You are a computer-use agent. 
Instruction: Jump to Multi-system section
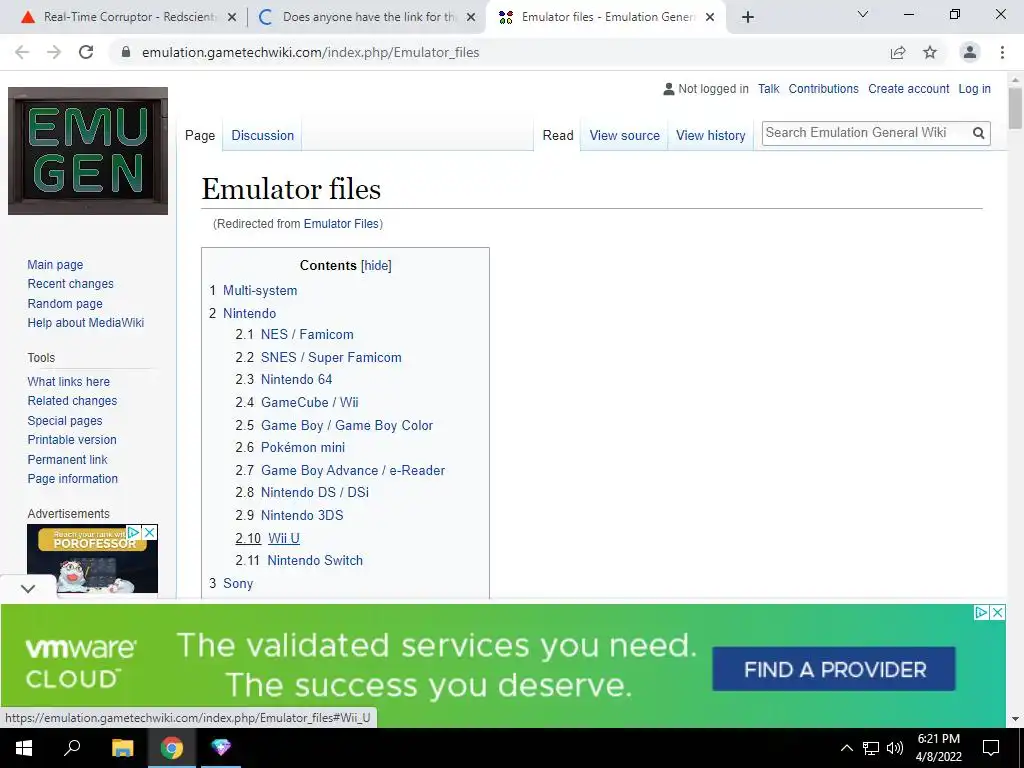[x=260, y=291]
